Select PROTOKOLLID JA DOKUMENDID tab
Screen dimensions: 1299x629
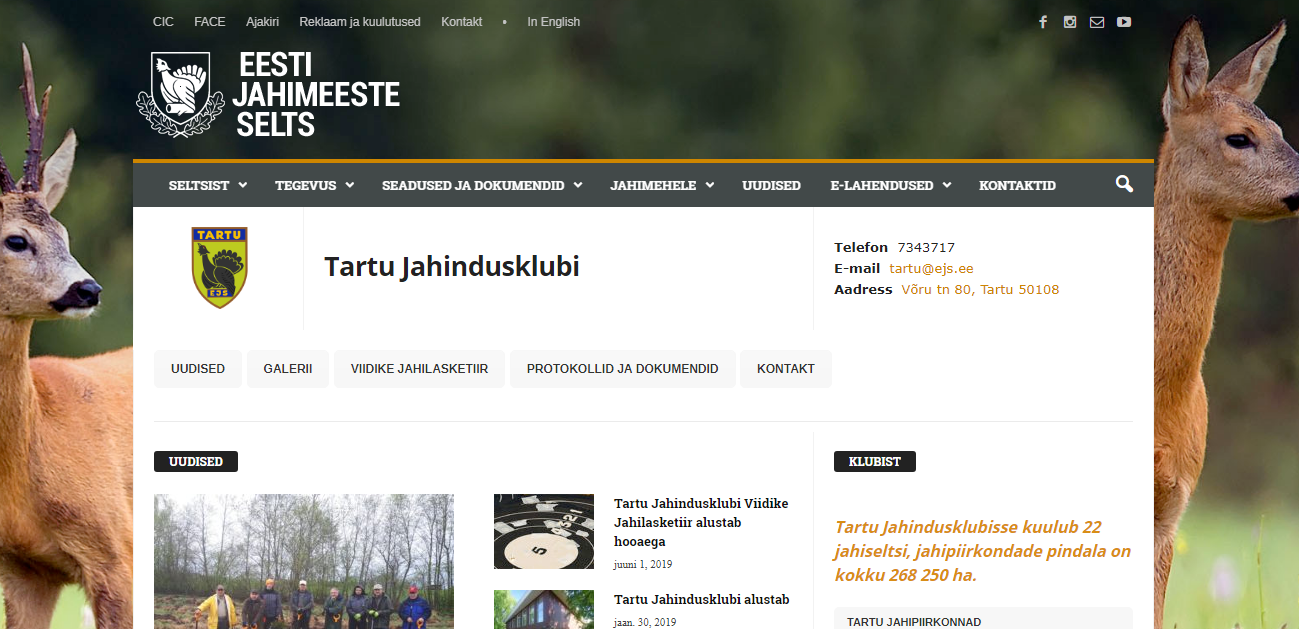(x=622, y=369)
